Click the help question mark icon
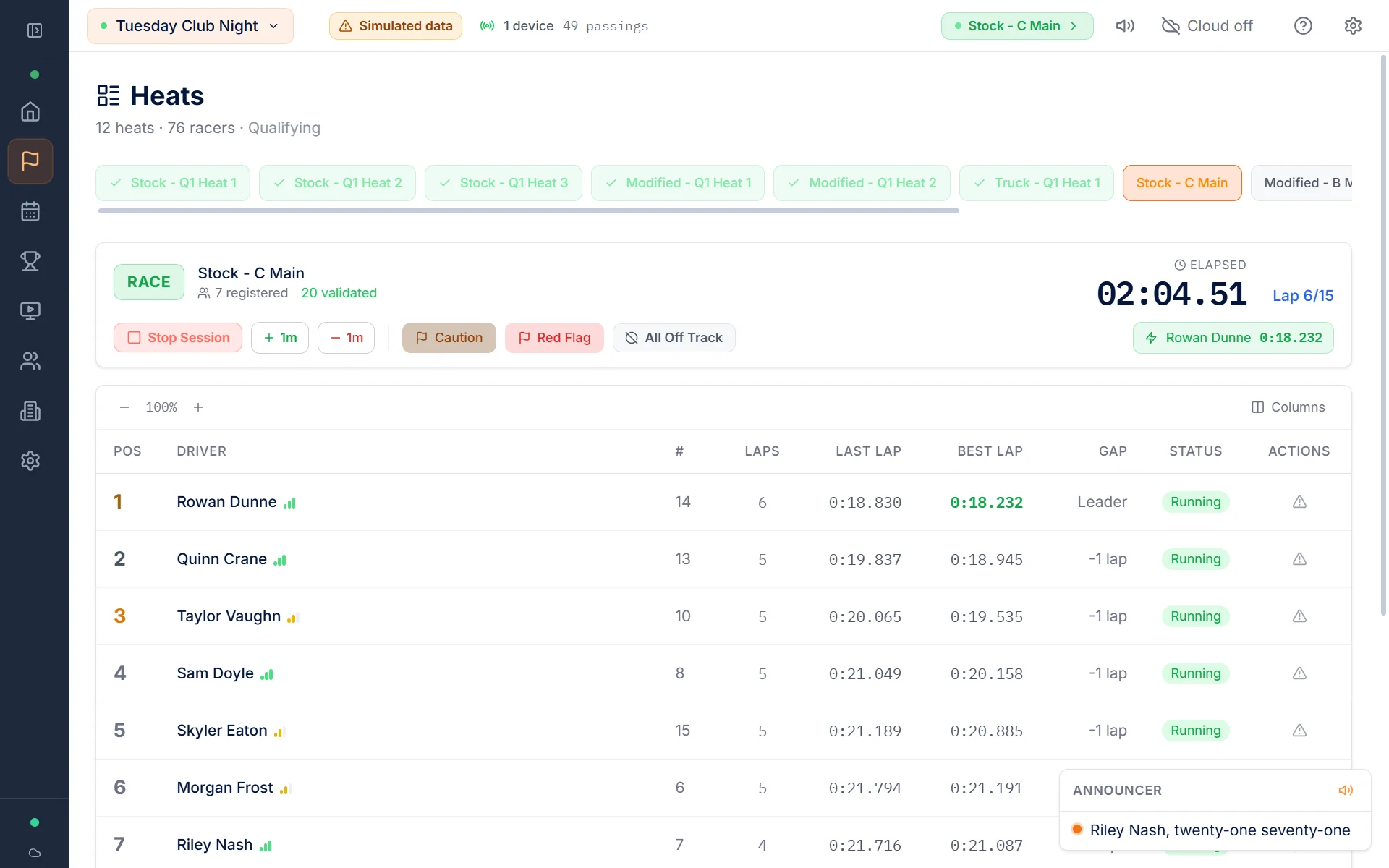The width and height of the screenshot is (1389, 868). [x=1303, y=26]
